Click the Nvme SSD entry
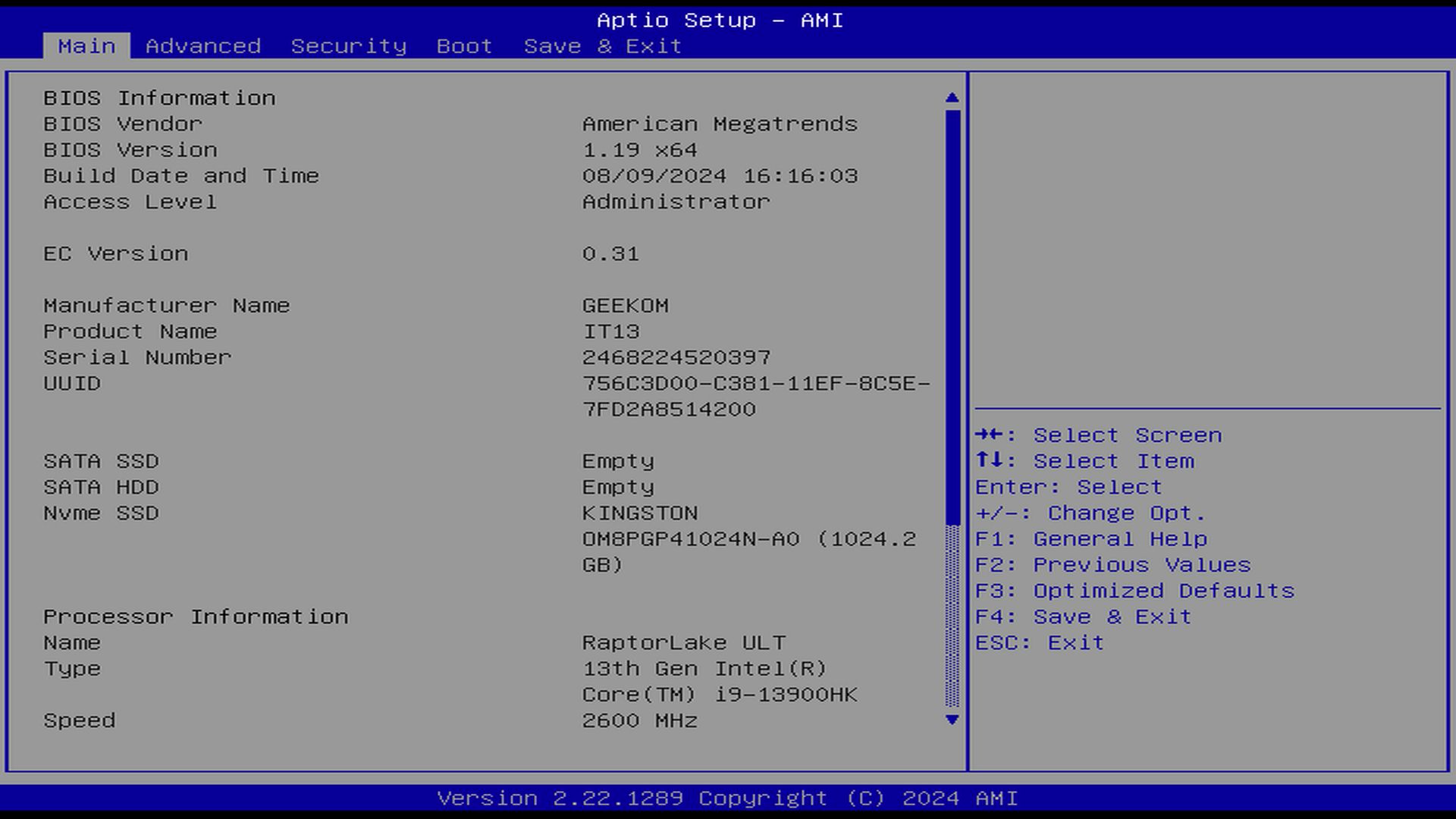The image size is (1456, 819). (101, 513)
